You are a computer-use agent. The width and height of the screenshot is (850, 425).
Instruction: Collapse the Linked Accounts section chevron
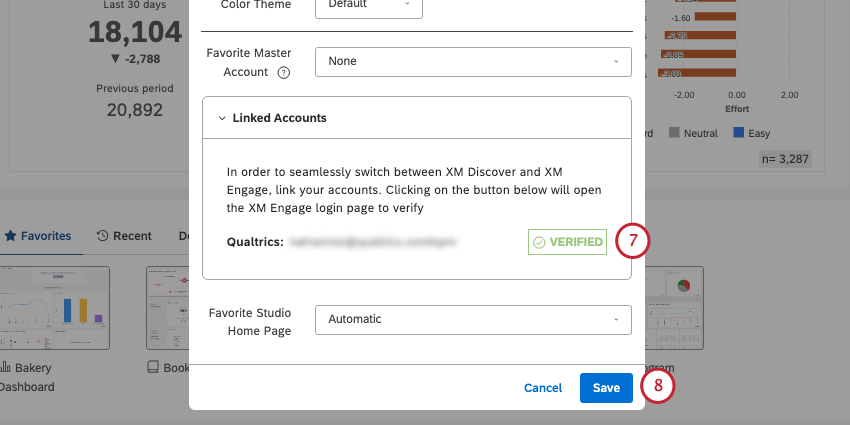click(x=222, y=118)
